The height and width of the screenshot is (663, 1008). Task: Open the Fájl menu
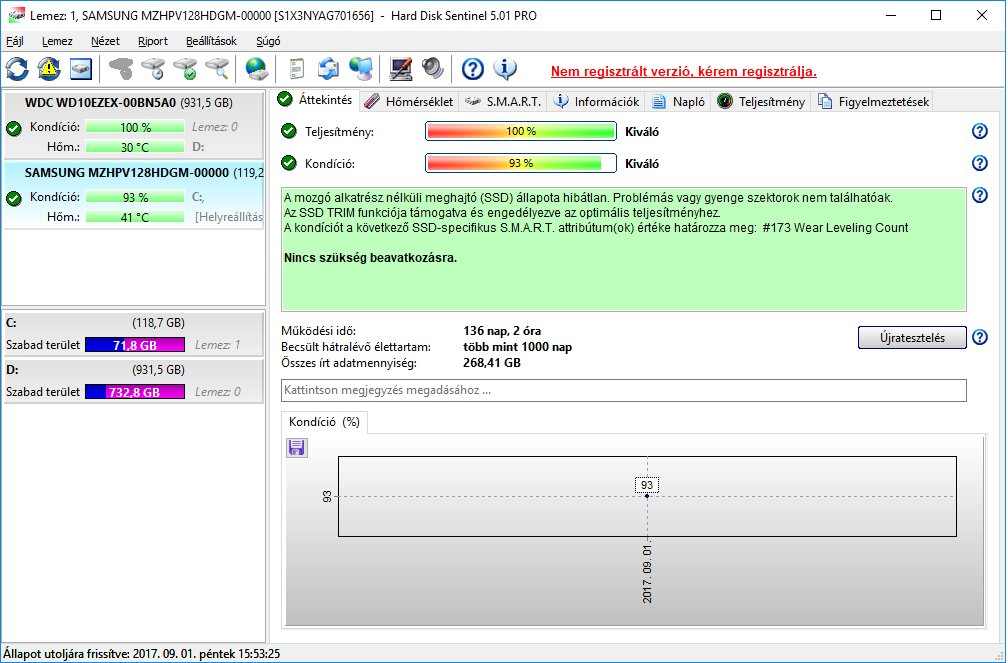(x=15, y=41)
